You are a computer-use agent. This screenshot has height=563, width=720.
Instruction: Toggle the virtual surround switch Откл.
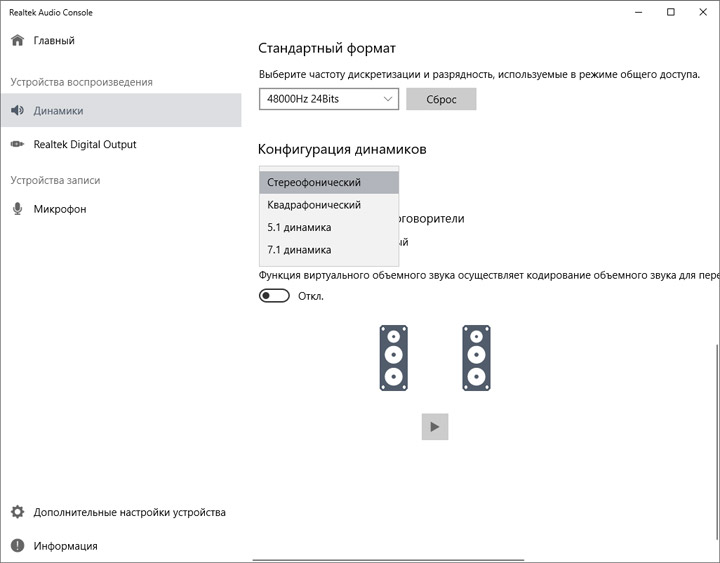click(x=274, y=296)
